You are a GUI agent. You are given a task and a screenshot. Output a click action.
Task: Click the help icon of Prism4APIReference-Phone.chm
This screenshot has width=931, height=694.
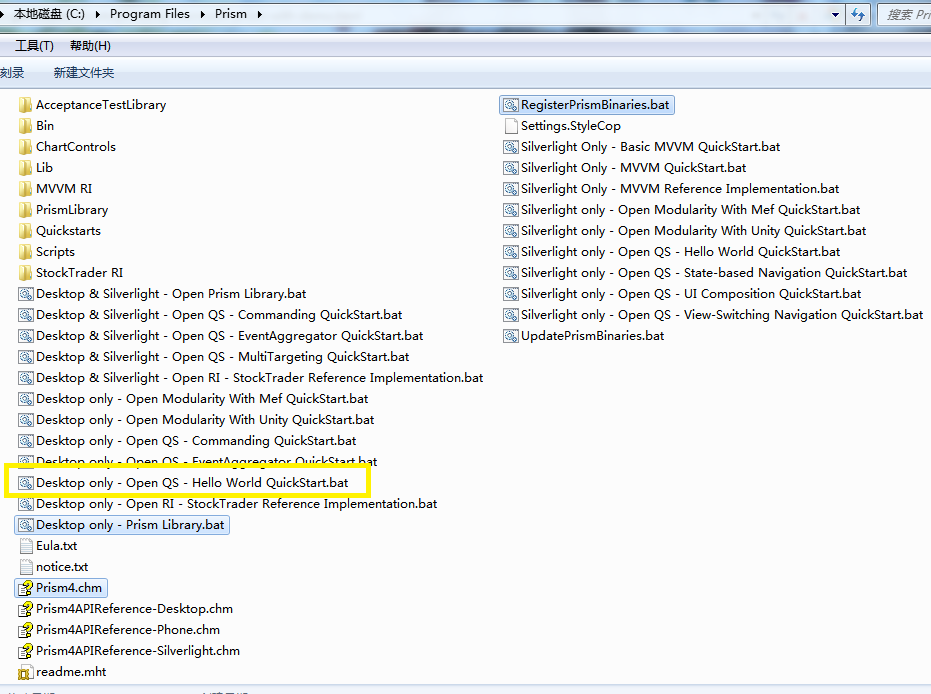(x=26, y=630)
